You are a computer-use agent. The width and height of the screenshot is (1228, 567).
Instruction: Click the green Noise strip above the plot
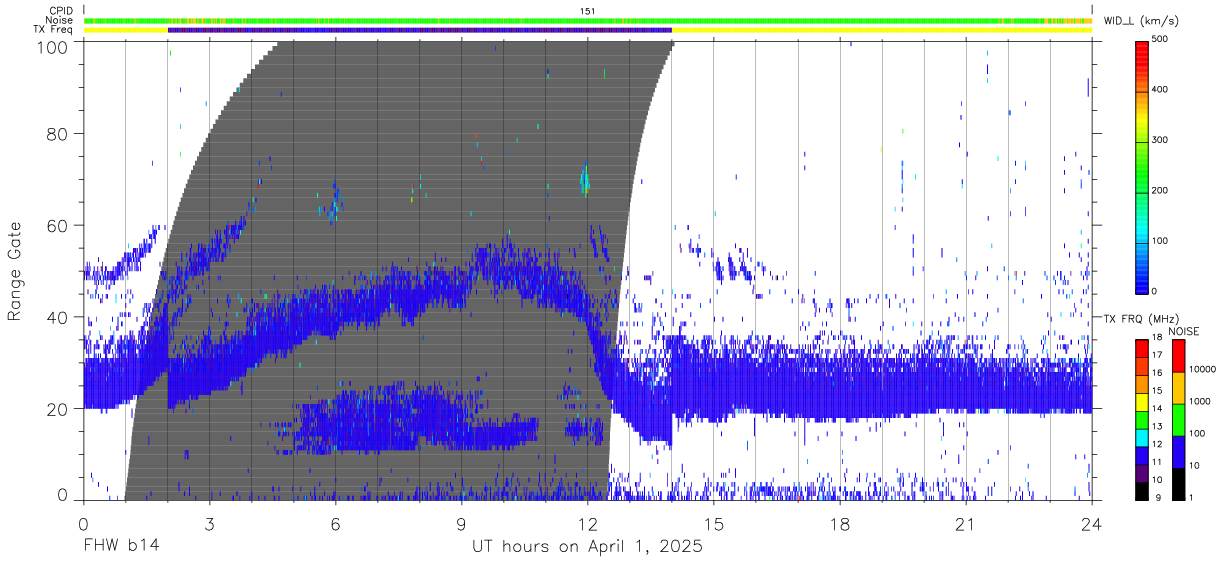coord(588,20)
